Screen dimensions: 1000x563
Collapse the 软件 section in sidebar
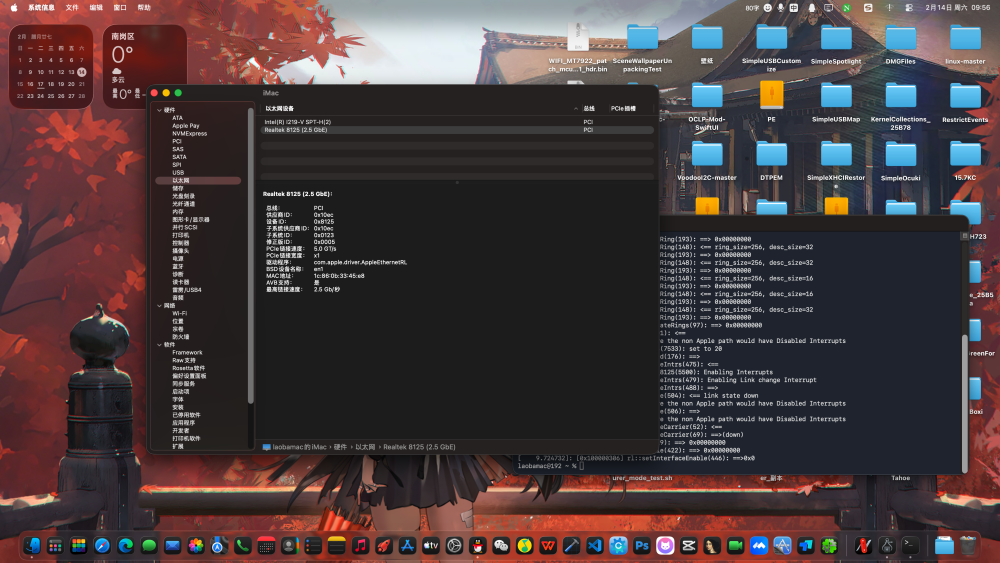click(159, 345)
